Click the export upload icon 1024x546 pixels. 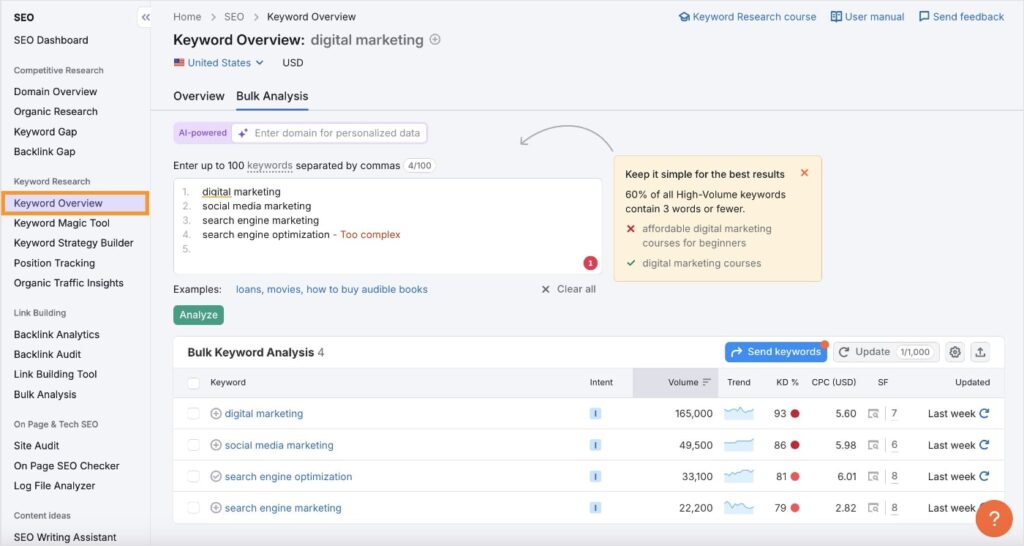point(980,352)
